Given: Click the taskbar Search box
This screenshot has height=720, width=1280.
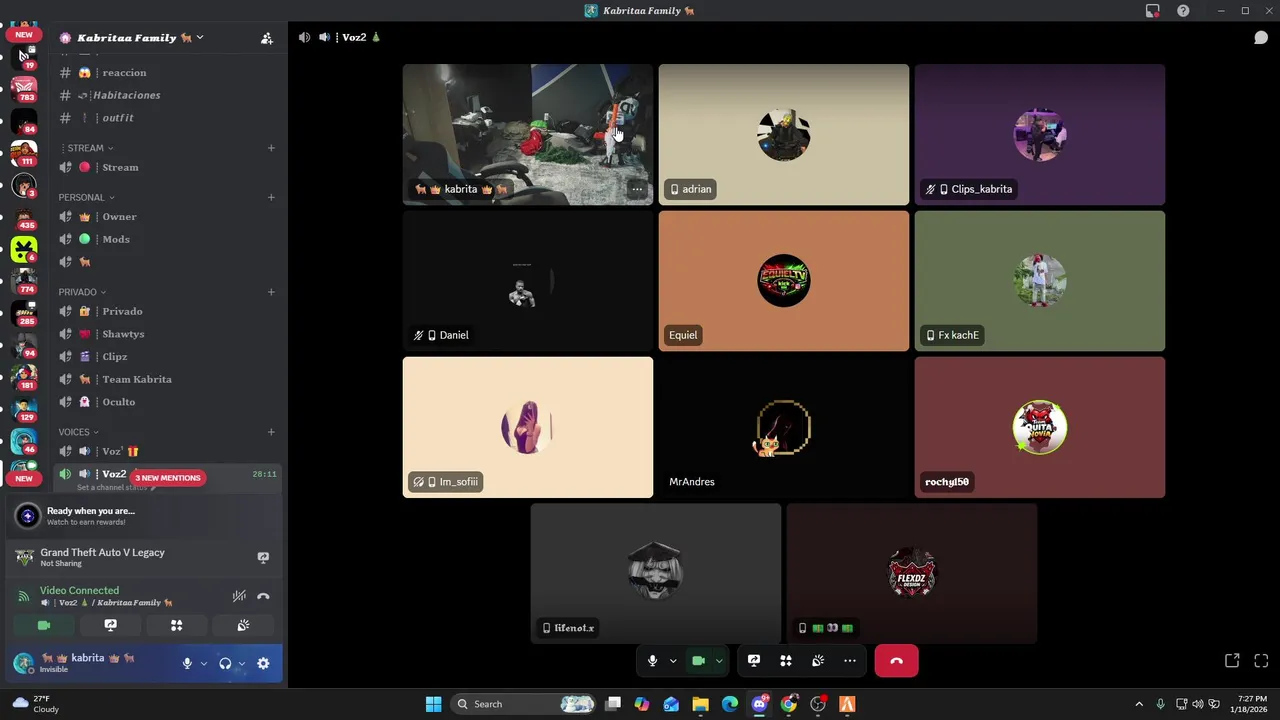Looking at the screenshot, I should 524,704.
